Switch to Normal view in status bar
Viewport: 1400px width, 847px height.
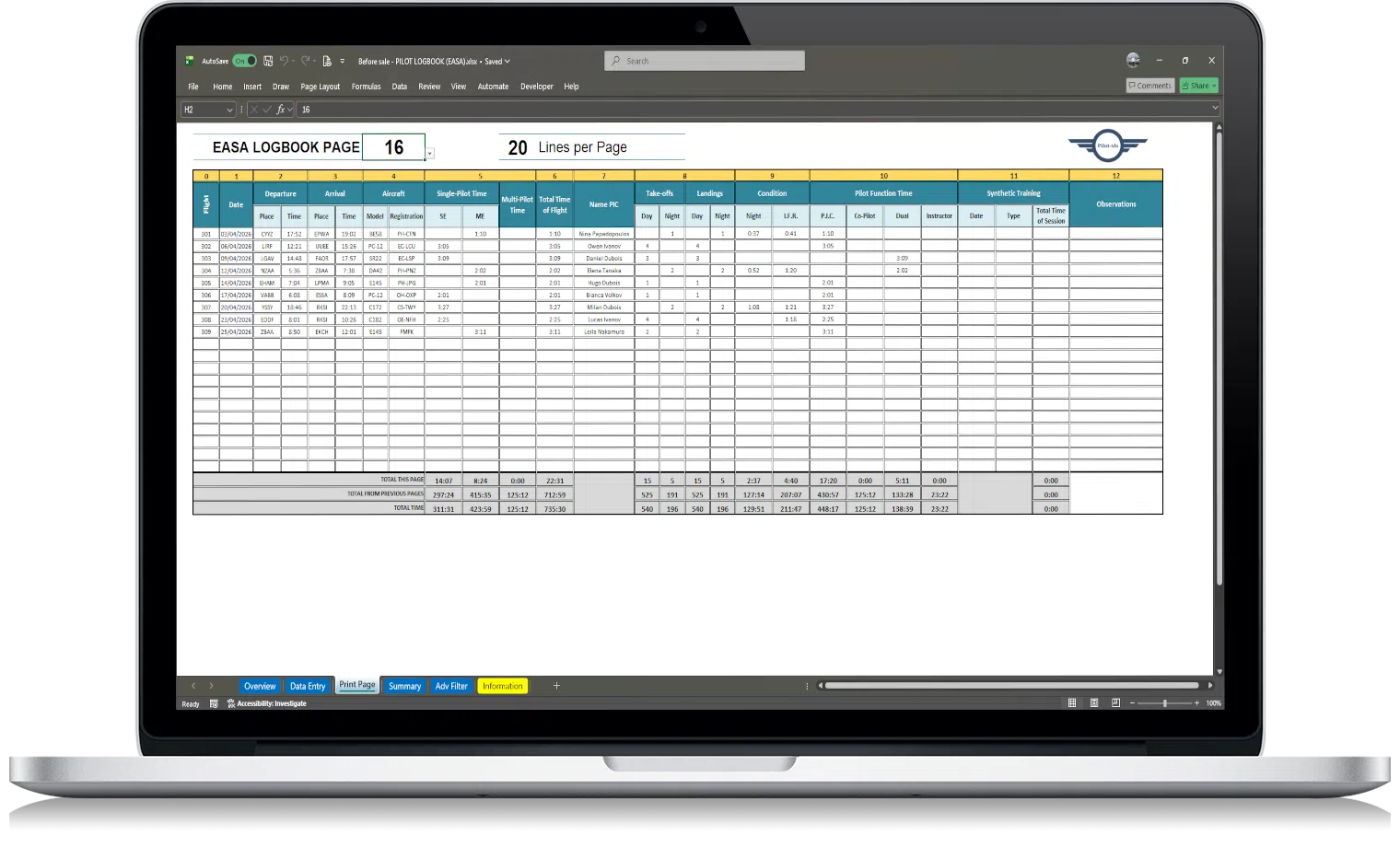[x=1072, y=703]
